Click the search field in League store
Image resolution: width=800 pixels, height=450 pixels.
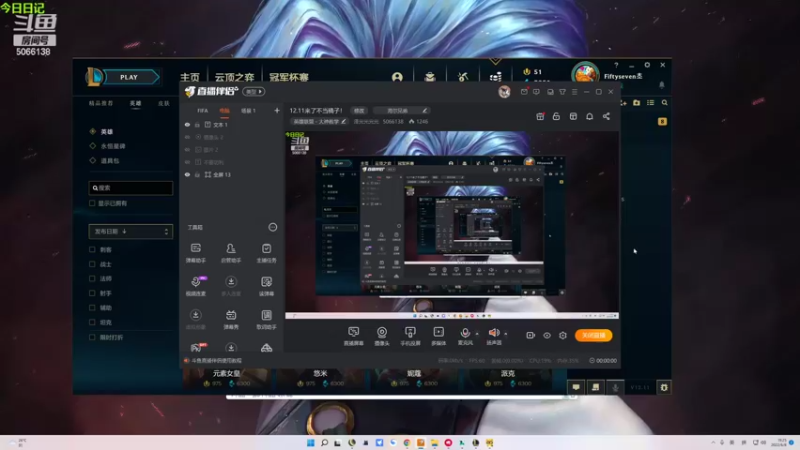click(x=131, y=188)
